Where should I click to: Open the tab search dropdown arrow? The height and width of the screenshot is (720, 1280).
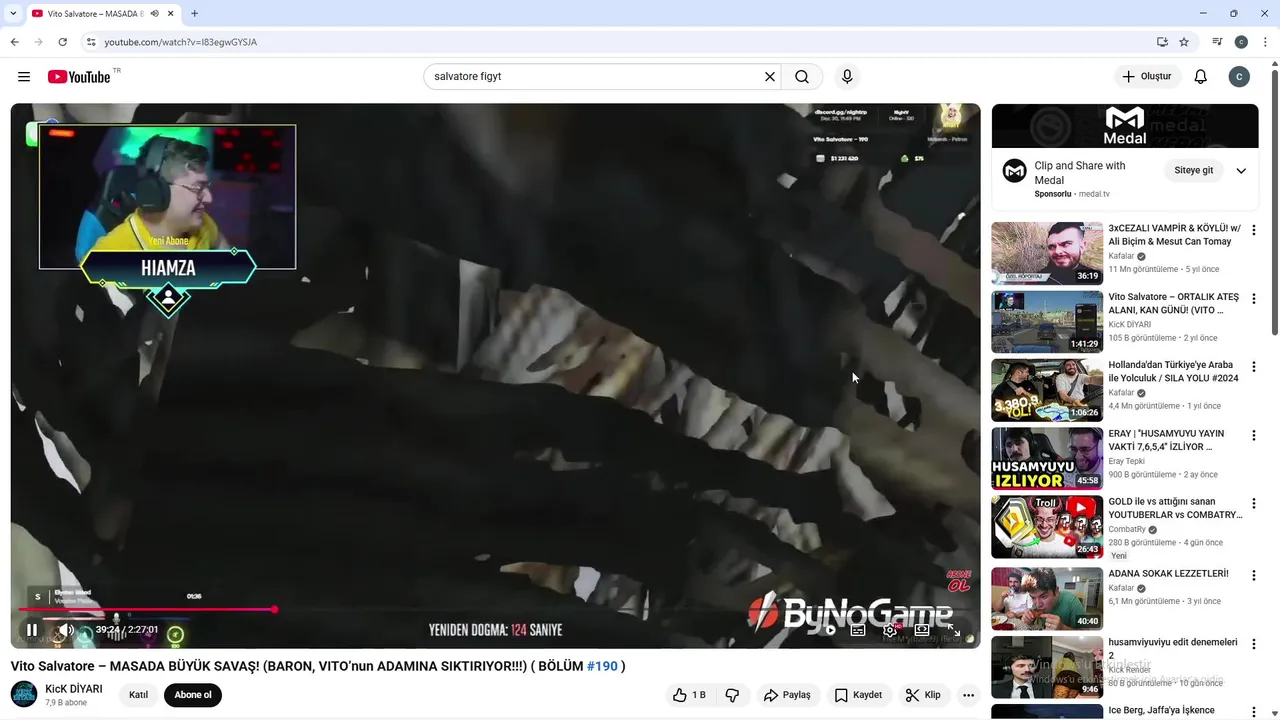click(x=13, y=14)
